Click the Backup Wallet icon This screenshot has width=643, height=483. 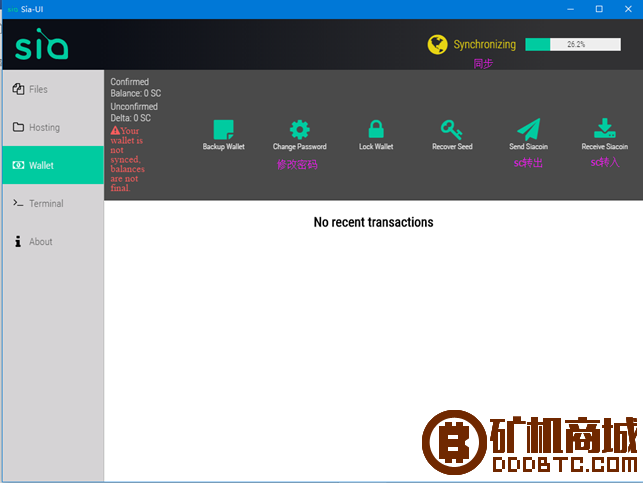[x=223, y=130]
